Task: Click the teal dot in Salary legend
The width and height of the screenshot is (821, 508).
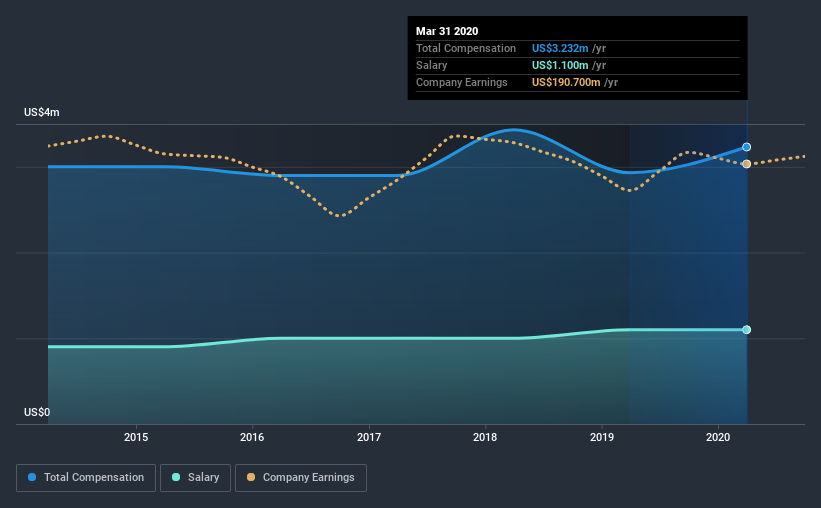Action: [x=176, y=477]
